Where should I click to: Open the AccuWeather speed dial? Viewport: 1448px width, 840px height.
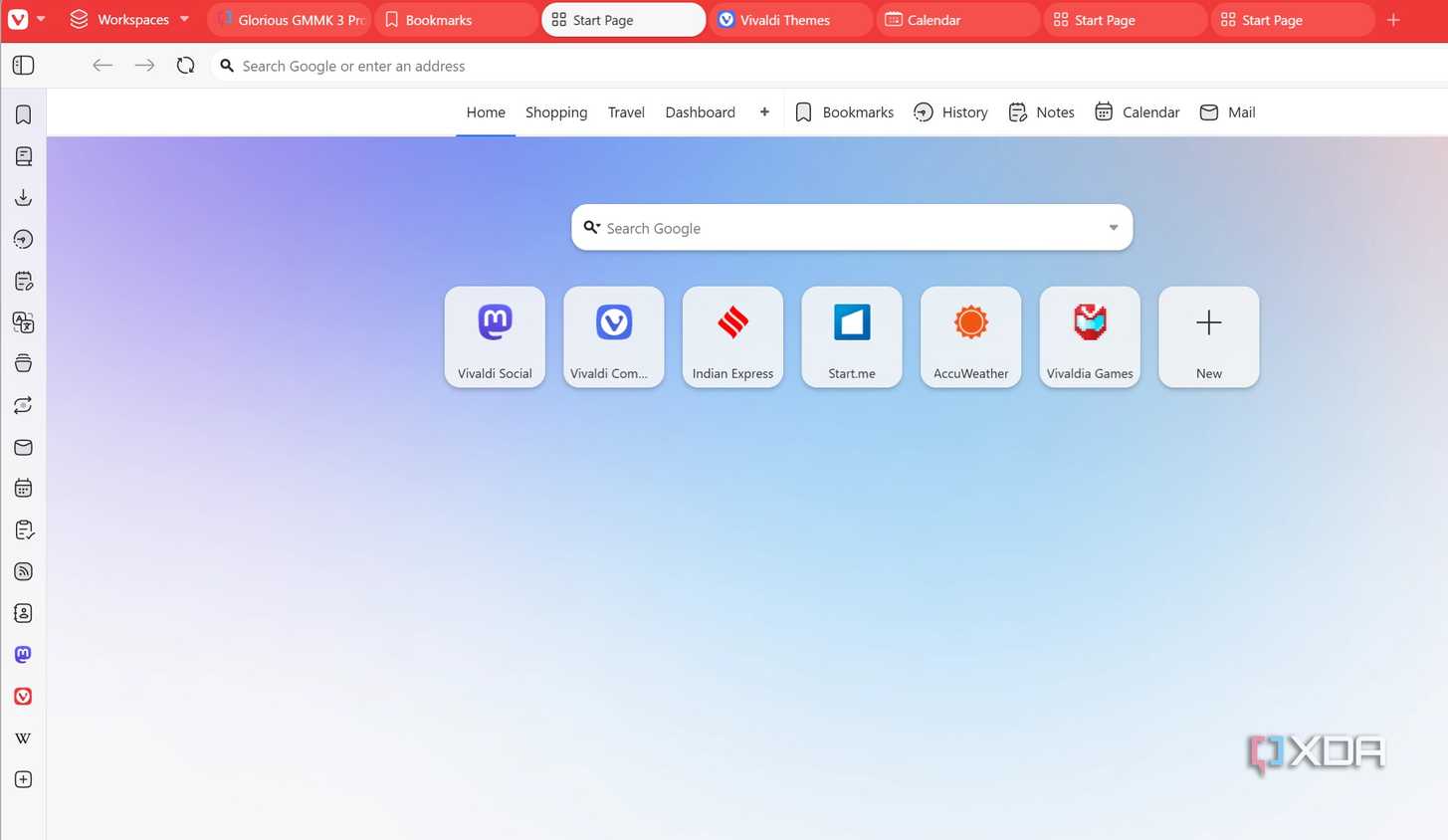[970, 337]
